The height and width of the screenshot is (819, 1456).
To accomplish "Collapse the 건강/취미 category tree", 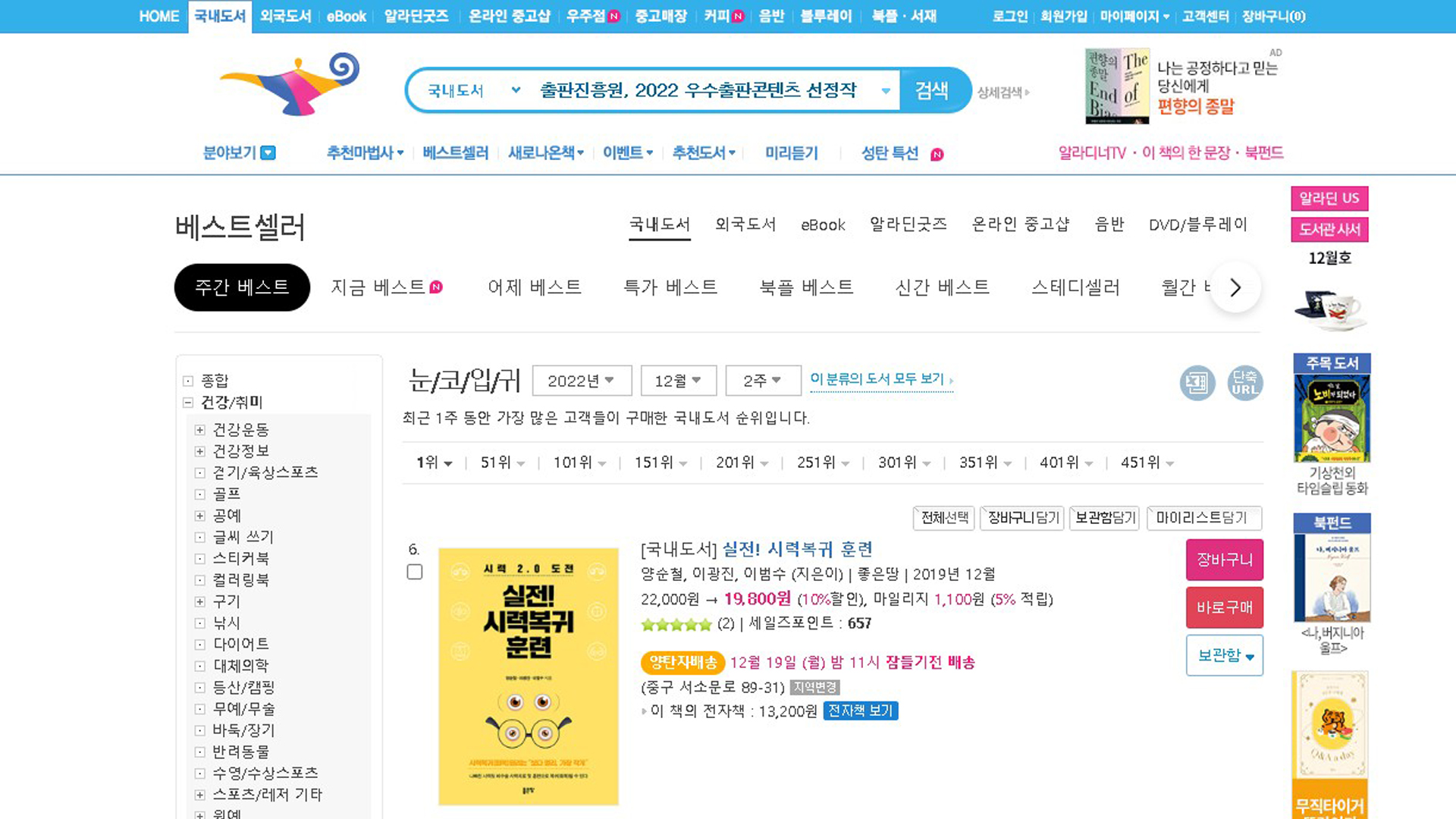I will [188, 403].
